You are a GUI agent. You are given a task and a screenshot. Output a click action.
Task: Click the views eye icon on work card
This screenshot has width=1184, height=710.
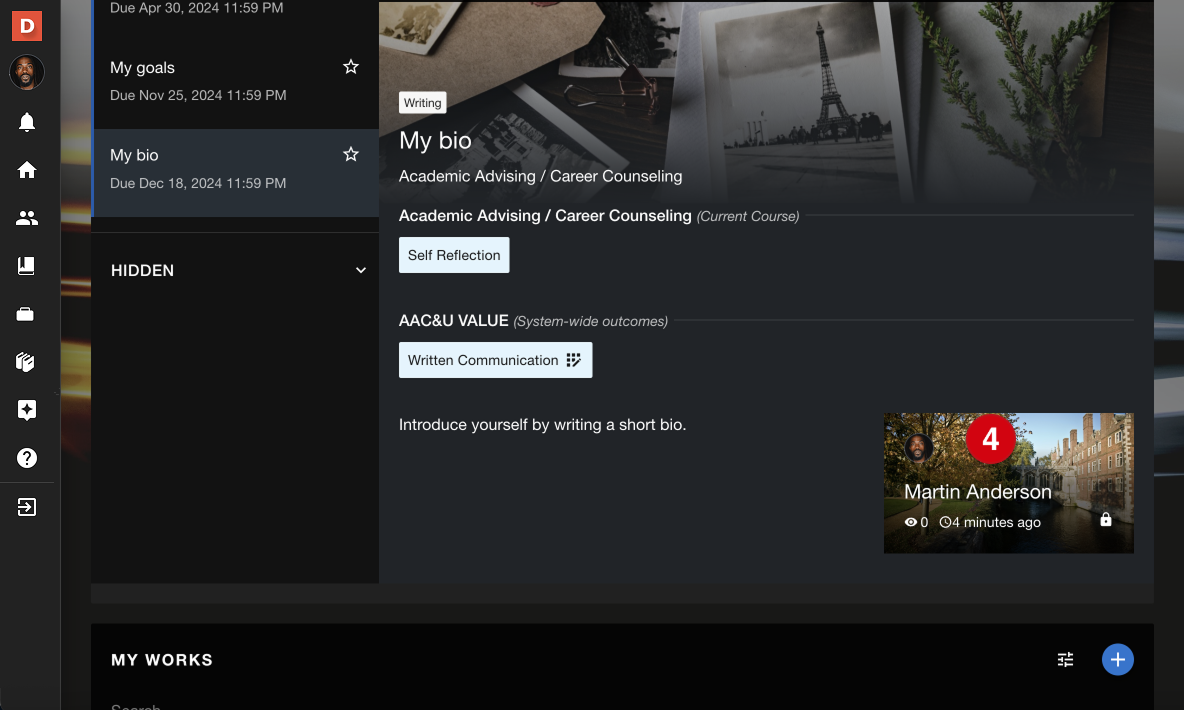pos(911,522)
